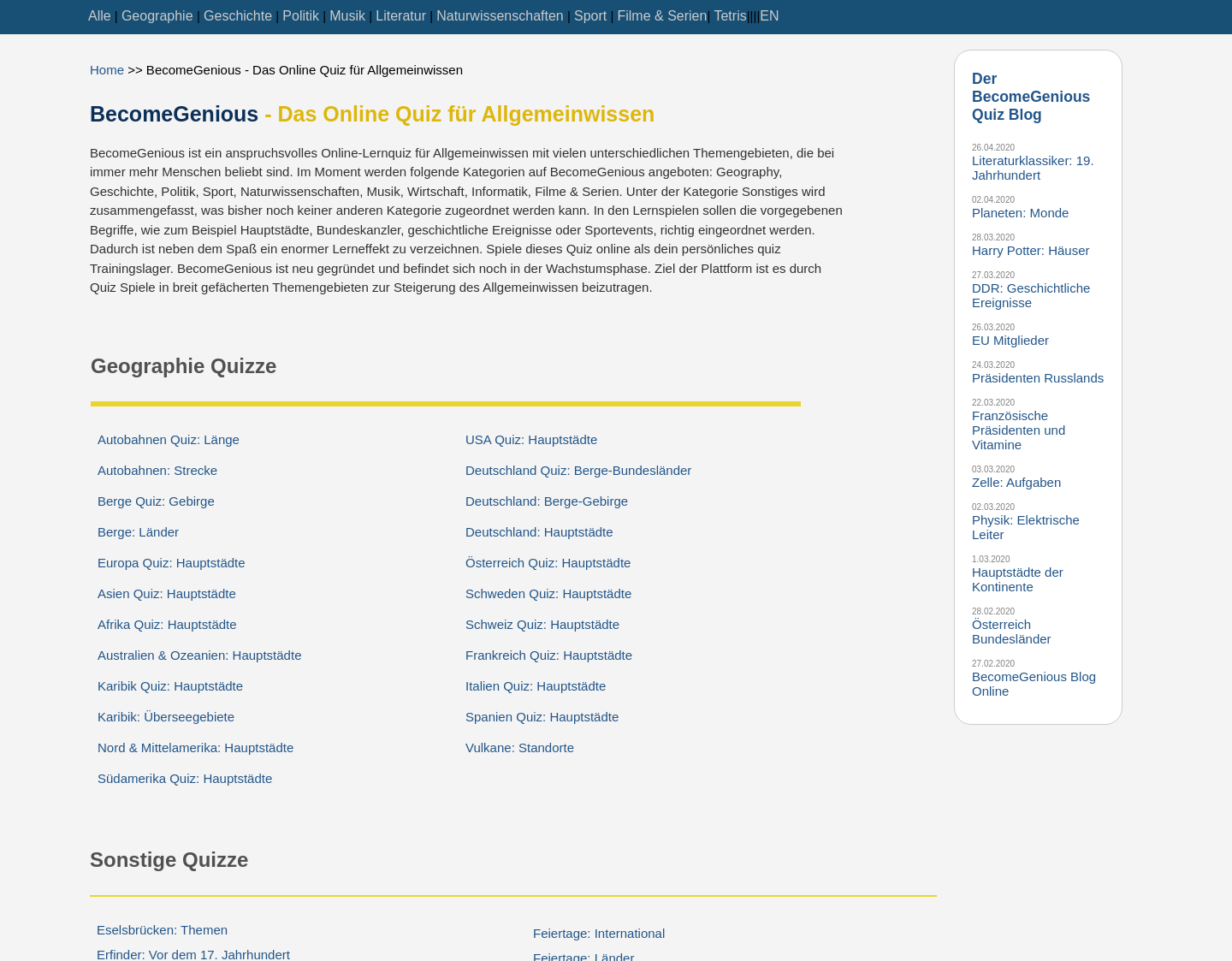Start Schweiz Quiz: Hauptstädte
The height and width of the screenshot is (961, 1232).
point(542,625)
